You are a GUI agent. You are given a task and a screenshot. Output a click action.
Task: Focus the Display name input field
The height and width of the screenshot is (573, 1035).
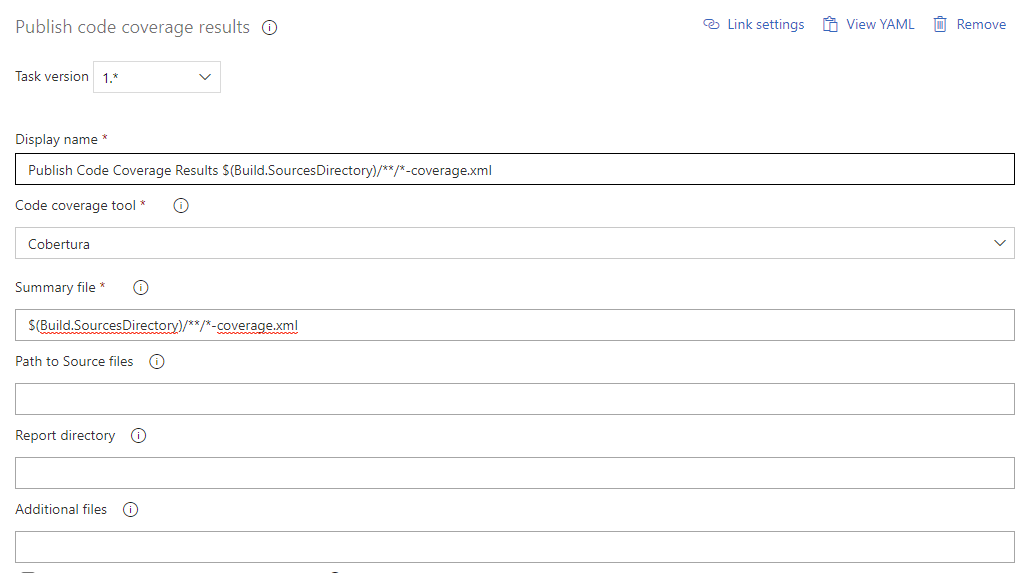tap(515, 169)
